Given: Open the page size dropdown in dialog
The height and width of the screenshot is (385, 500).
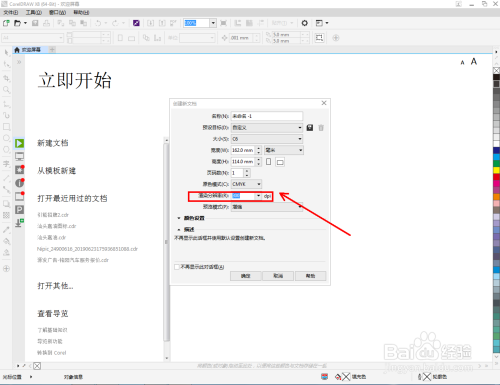Looking at the screenshot, I should click(x=267, y=139).
